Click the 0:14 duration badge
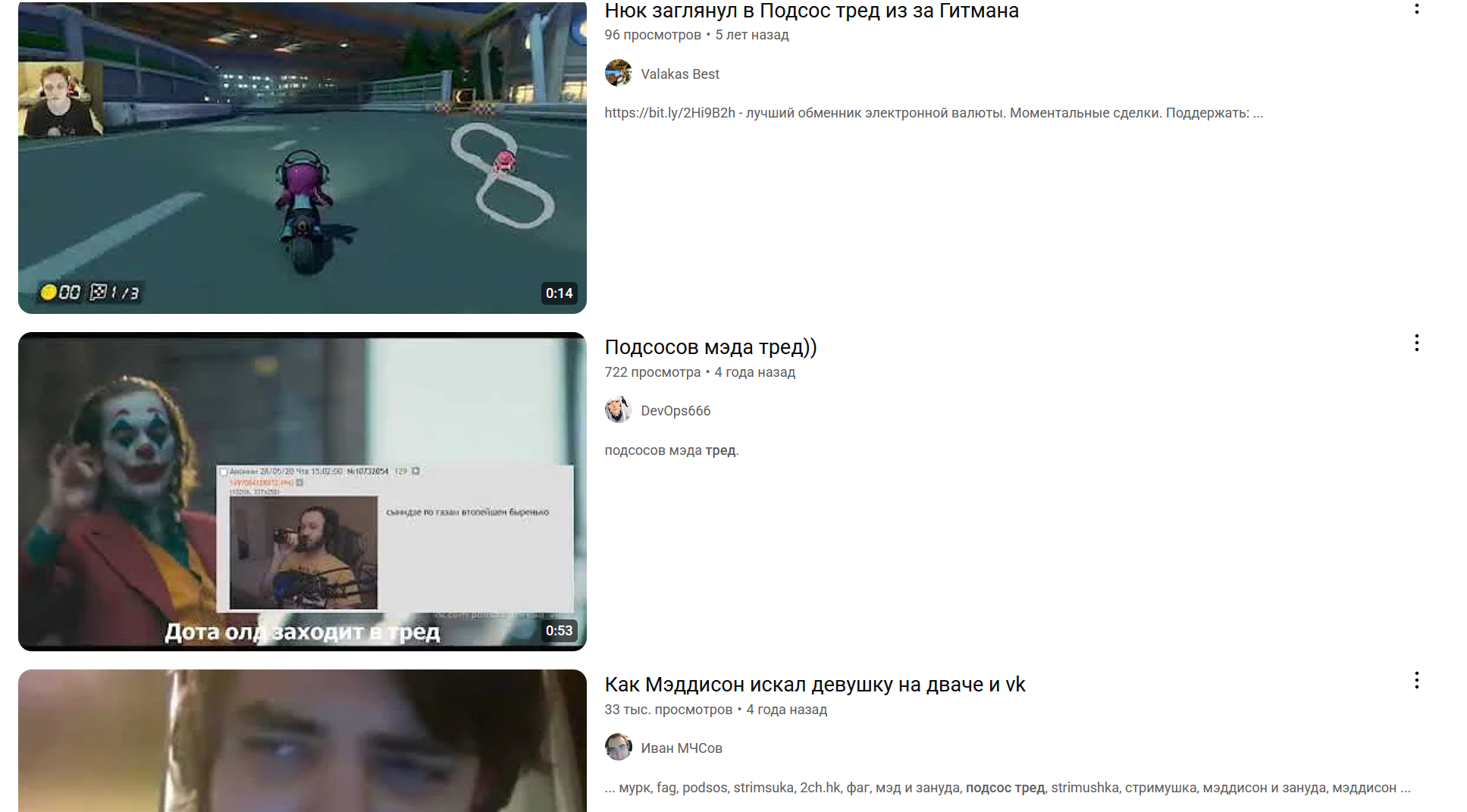This screenshot has height=812, width=1467. pos(559,293)
